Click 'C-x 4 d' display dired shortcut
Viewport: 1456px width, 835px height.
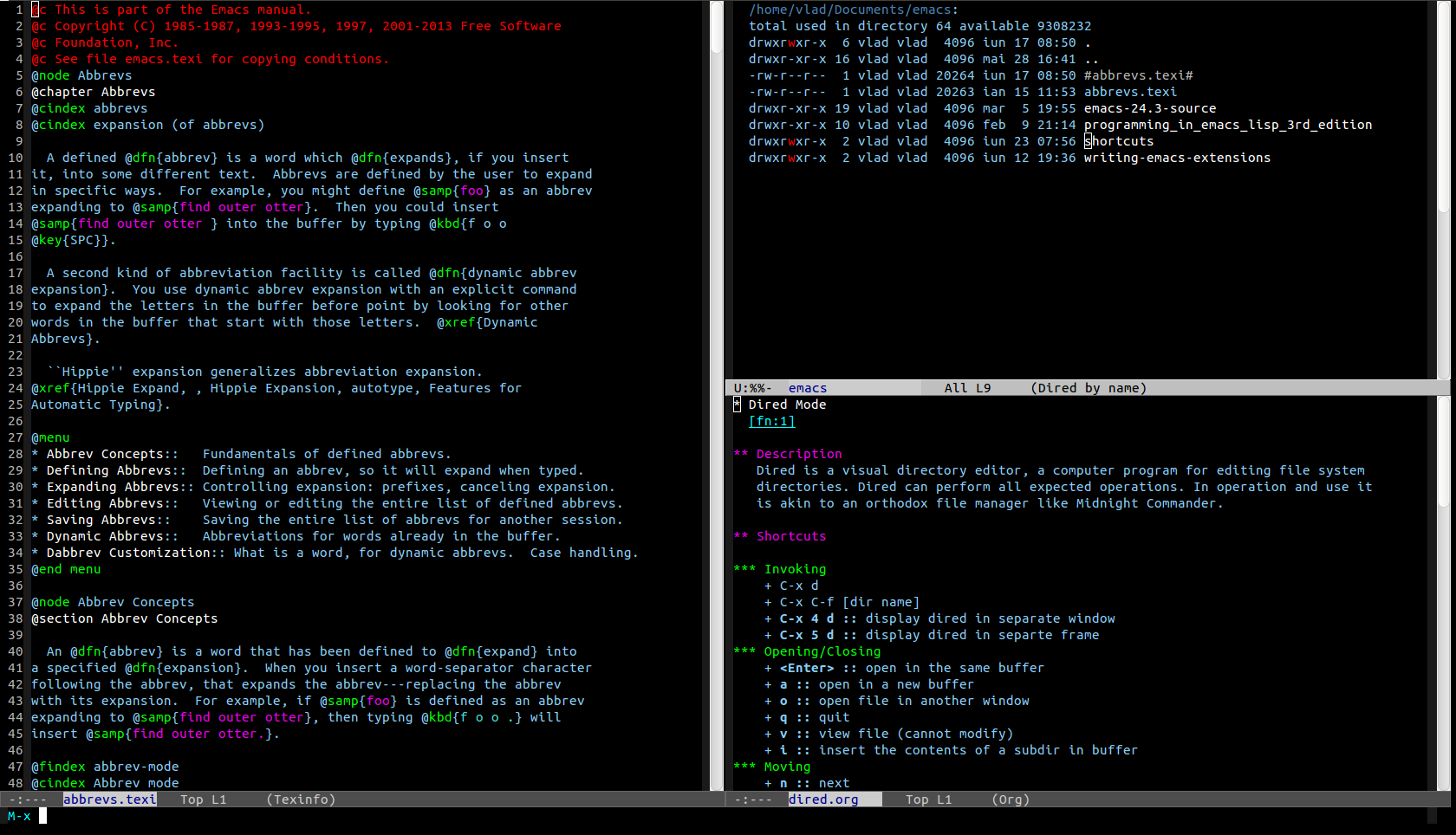[x=939, y=618]
